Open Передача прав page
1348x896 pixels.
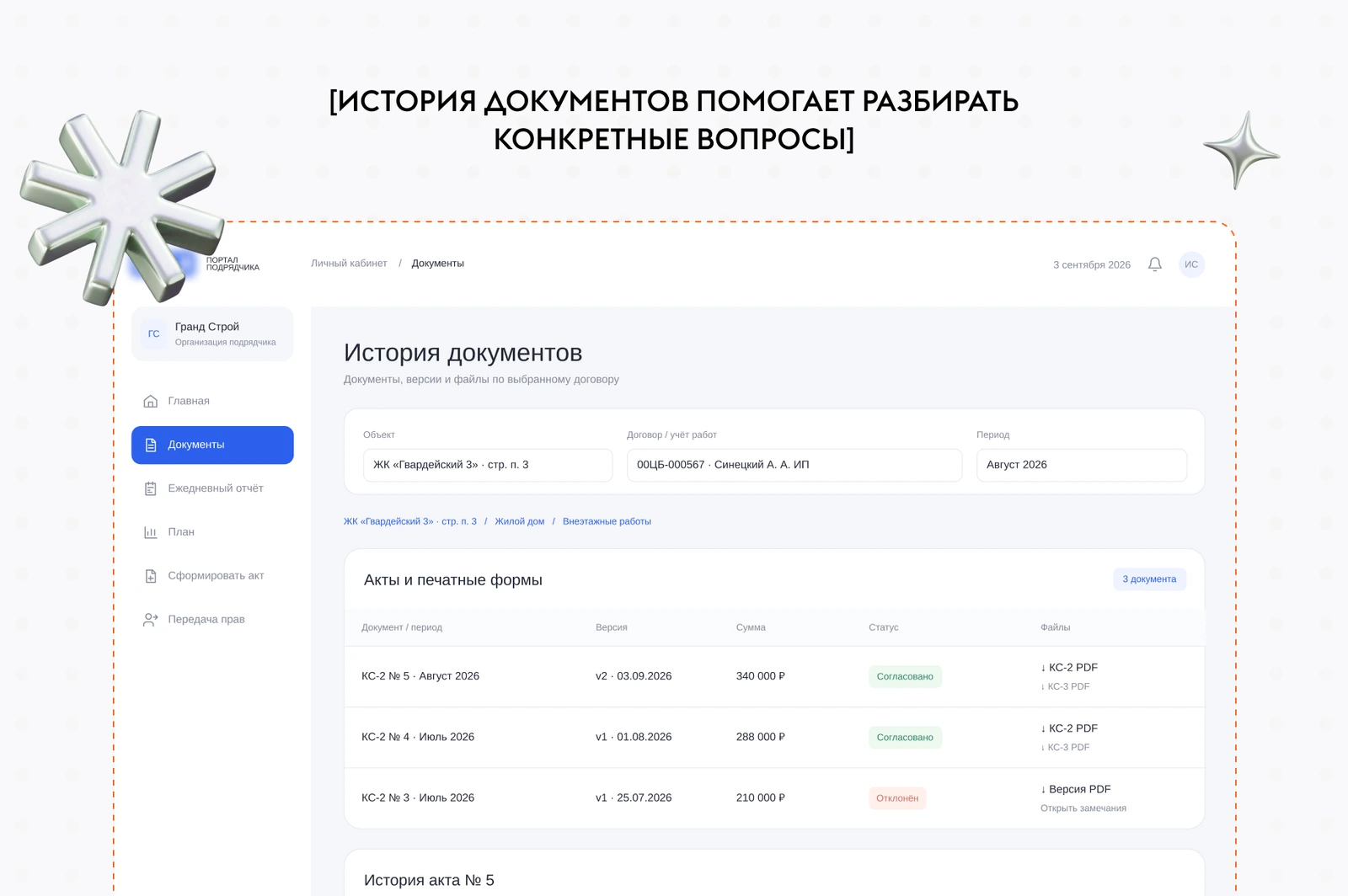coord(212,620)
